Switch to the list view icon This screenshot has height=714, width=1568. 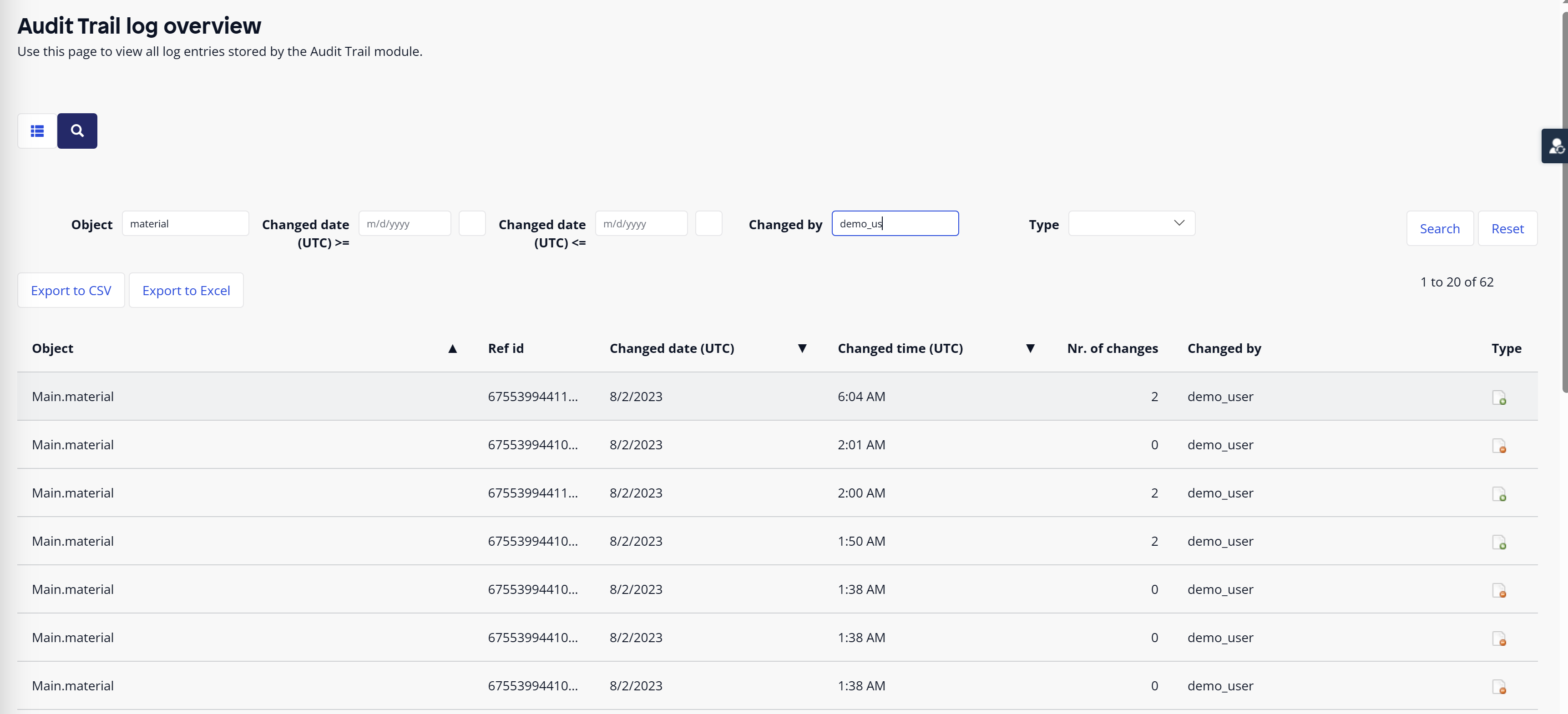(37, 131)
